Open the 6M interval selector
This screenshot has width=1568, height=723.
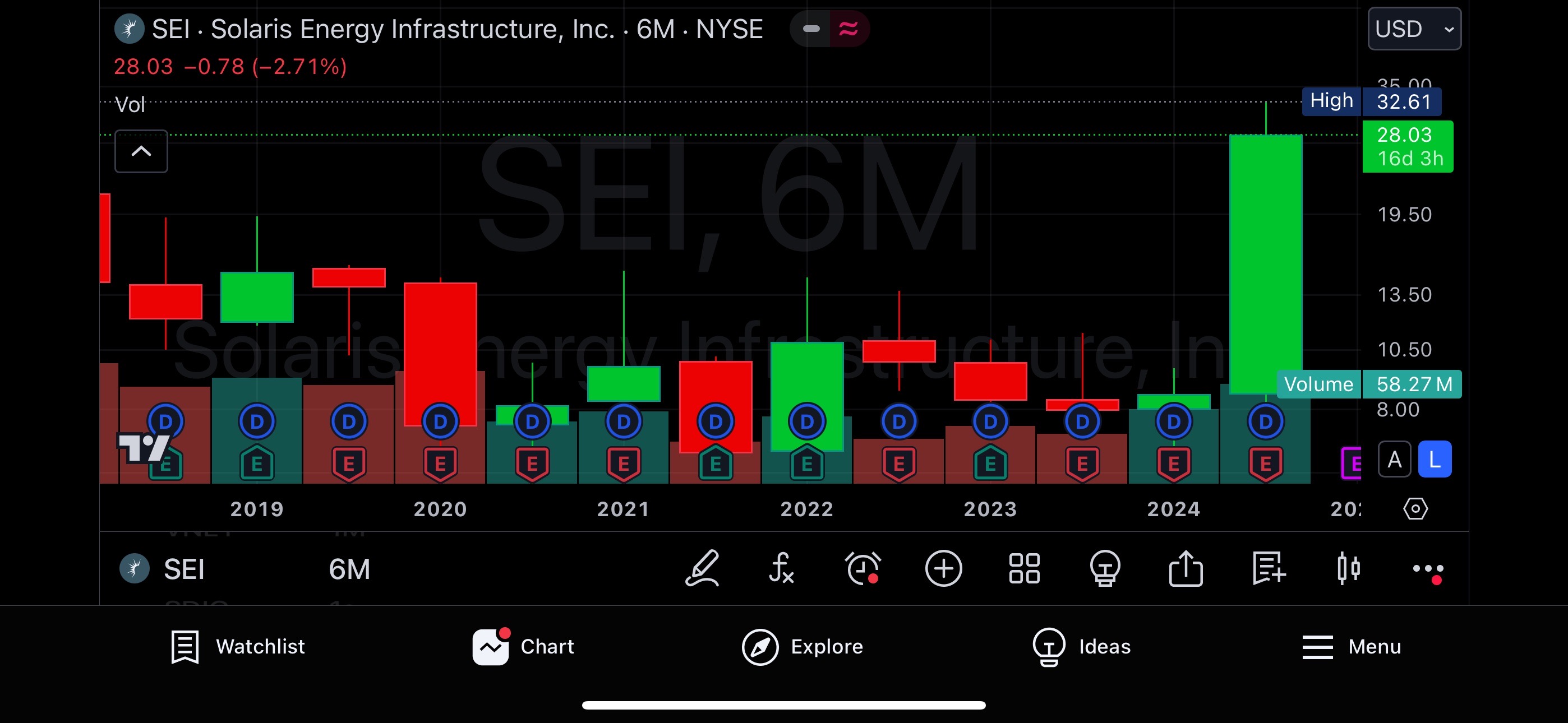(x=349, y=569)
